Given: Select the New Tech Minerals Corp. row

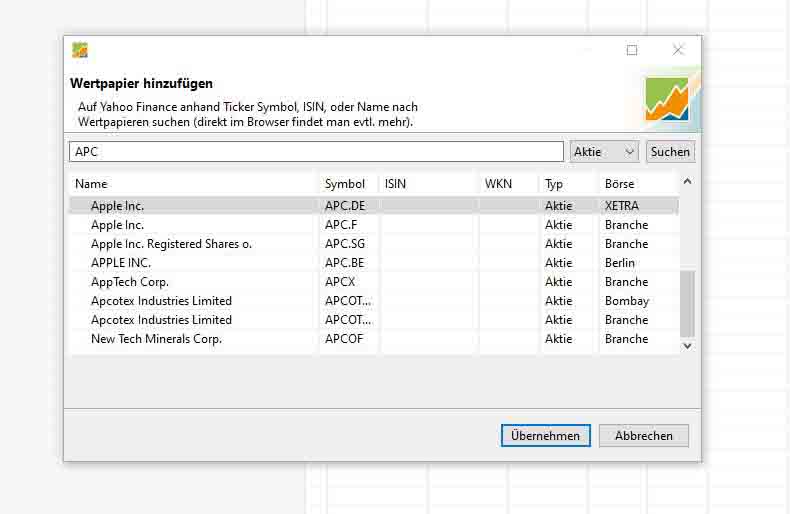Looking at the screenshot, I should click(x=374, y=339).
